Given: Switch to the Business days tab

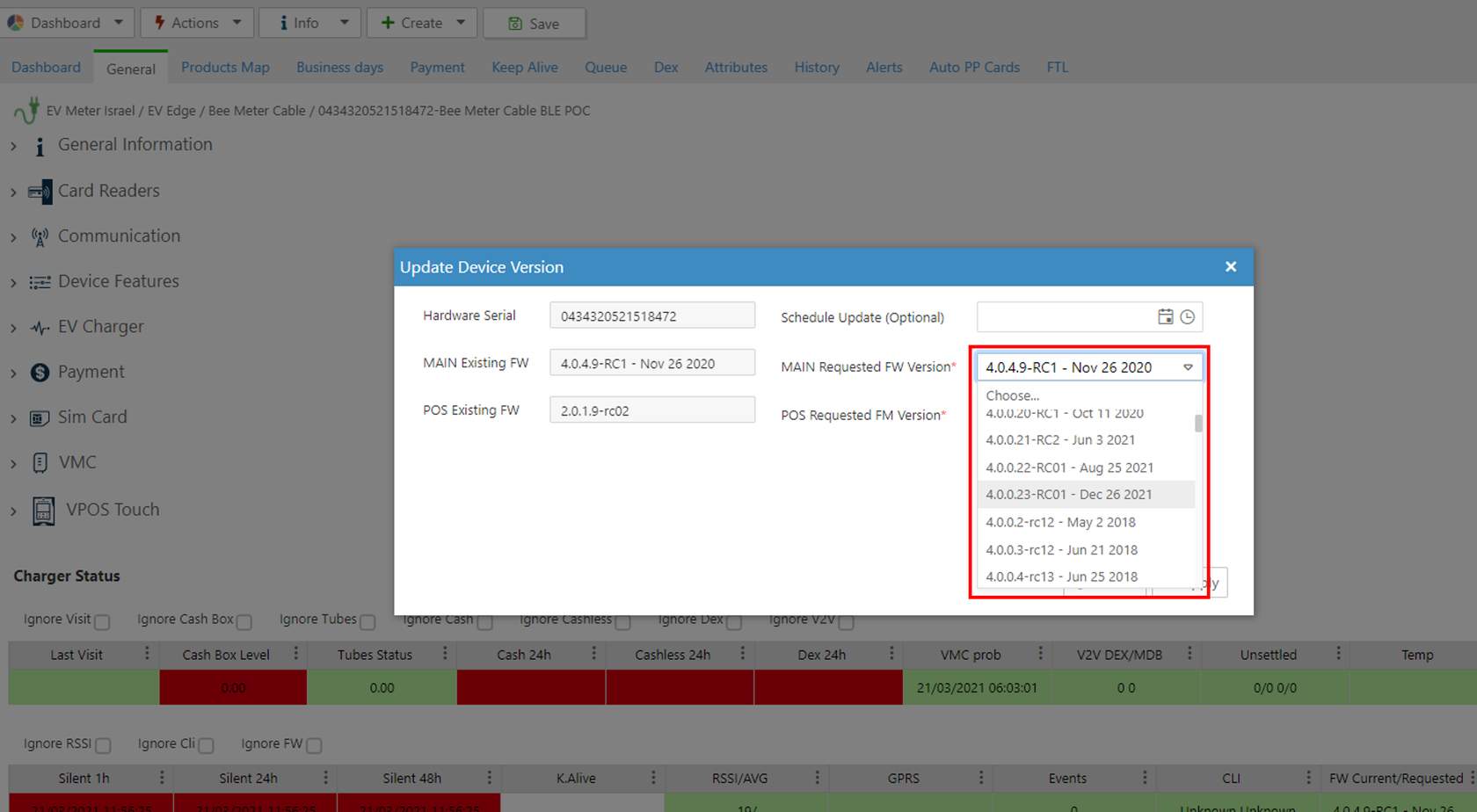Looking at the screenshot, I should [339, 67].
